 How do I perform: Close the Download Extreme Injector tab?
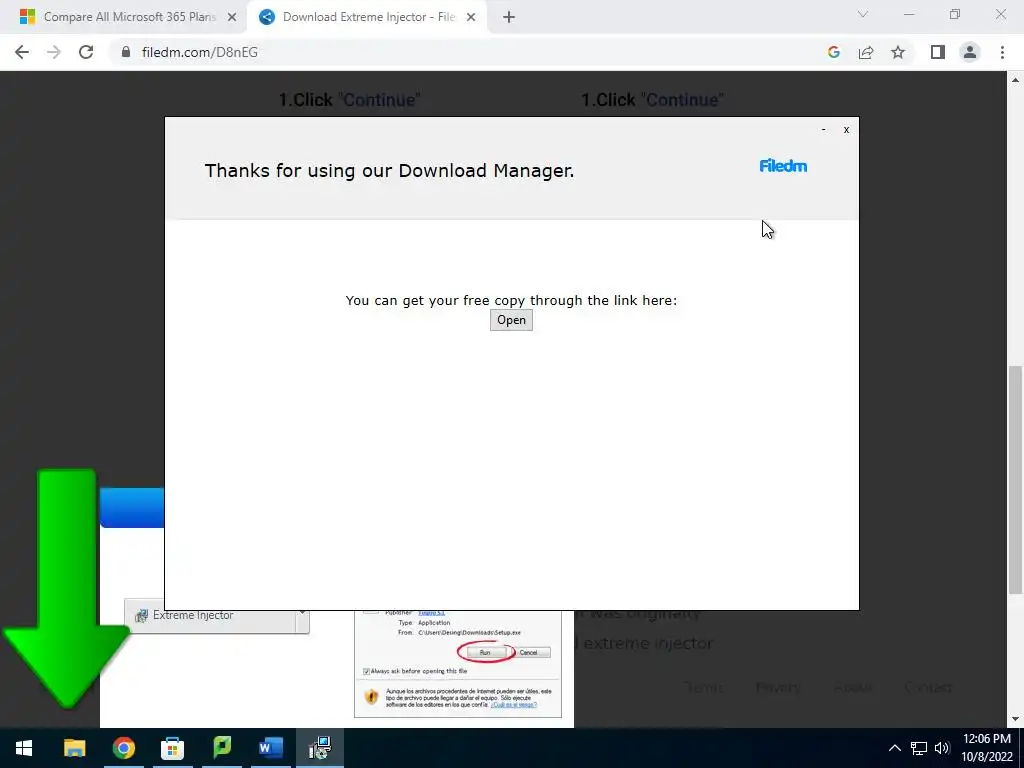(x=471, y=18)
